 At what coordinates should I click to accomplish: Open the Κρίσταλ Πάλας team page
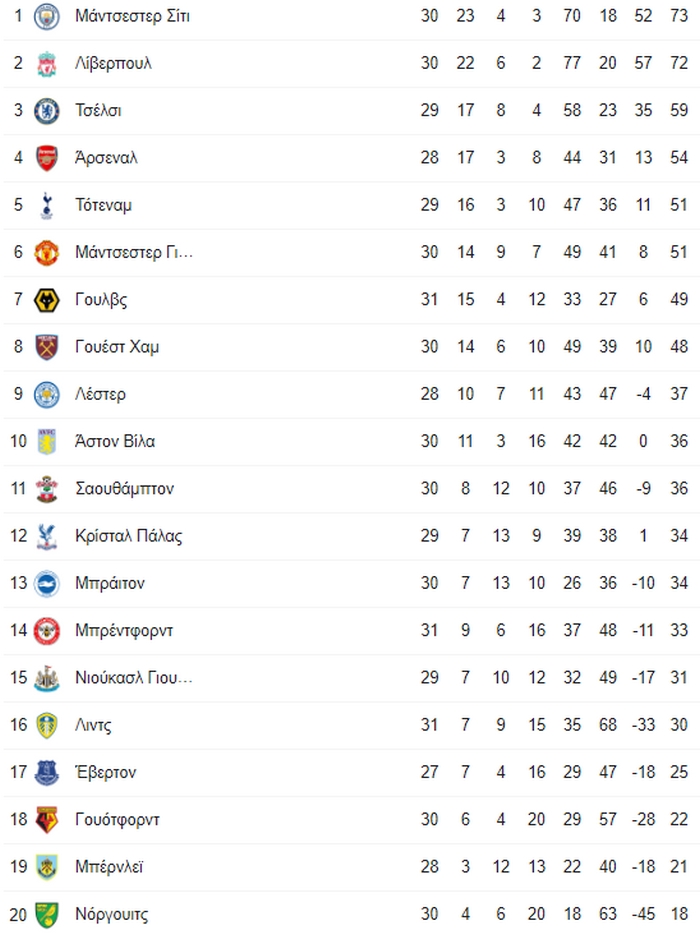[x=129, y=536]
